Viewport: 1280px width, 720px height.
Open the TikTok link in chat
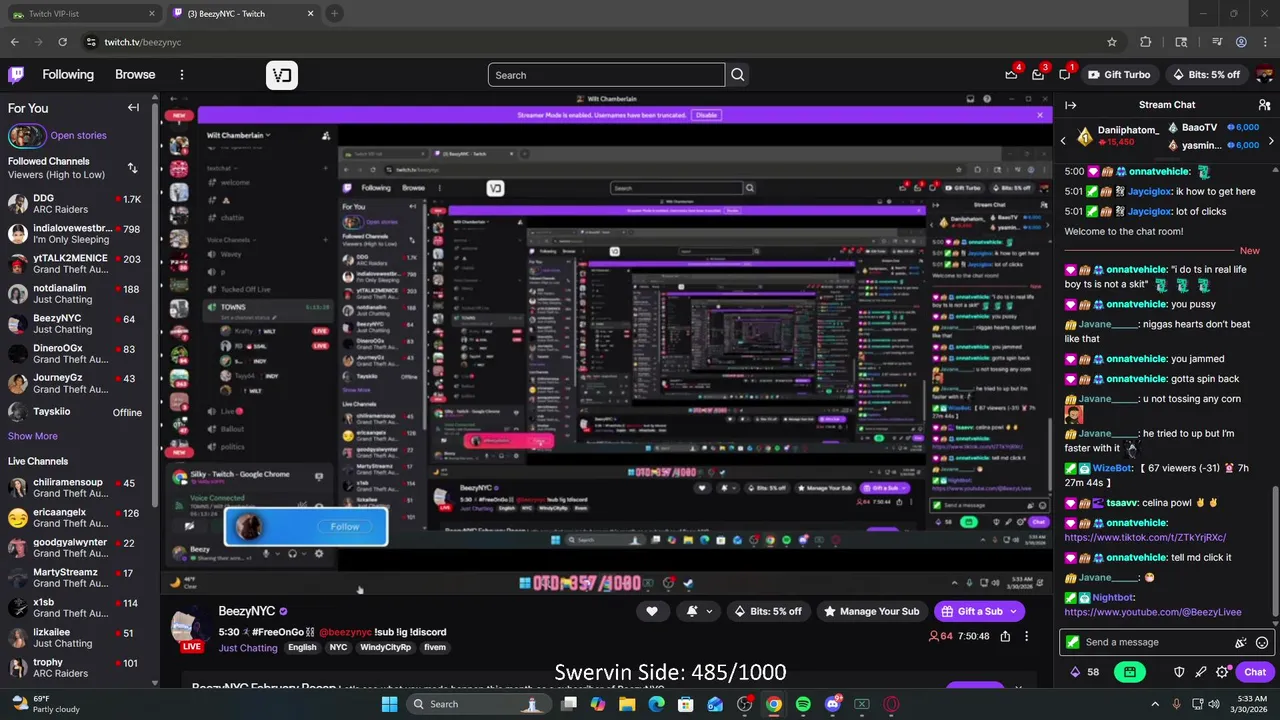point(1145,537)
